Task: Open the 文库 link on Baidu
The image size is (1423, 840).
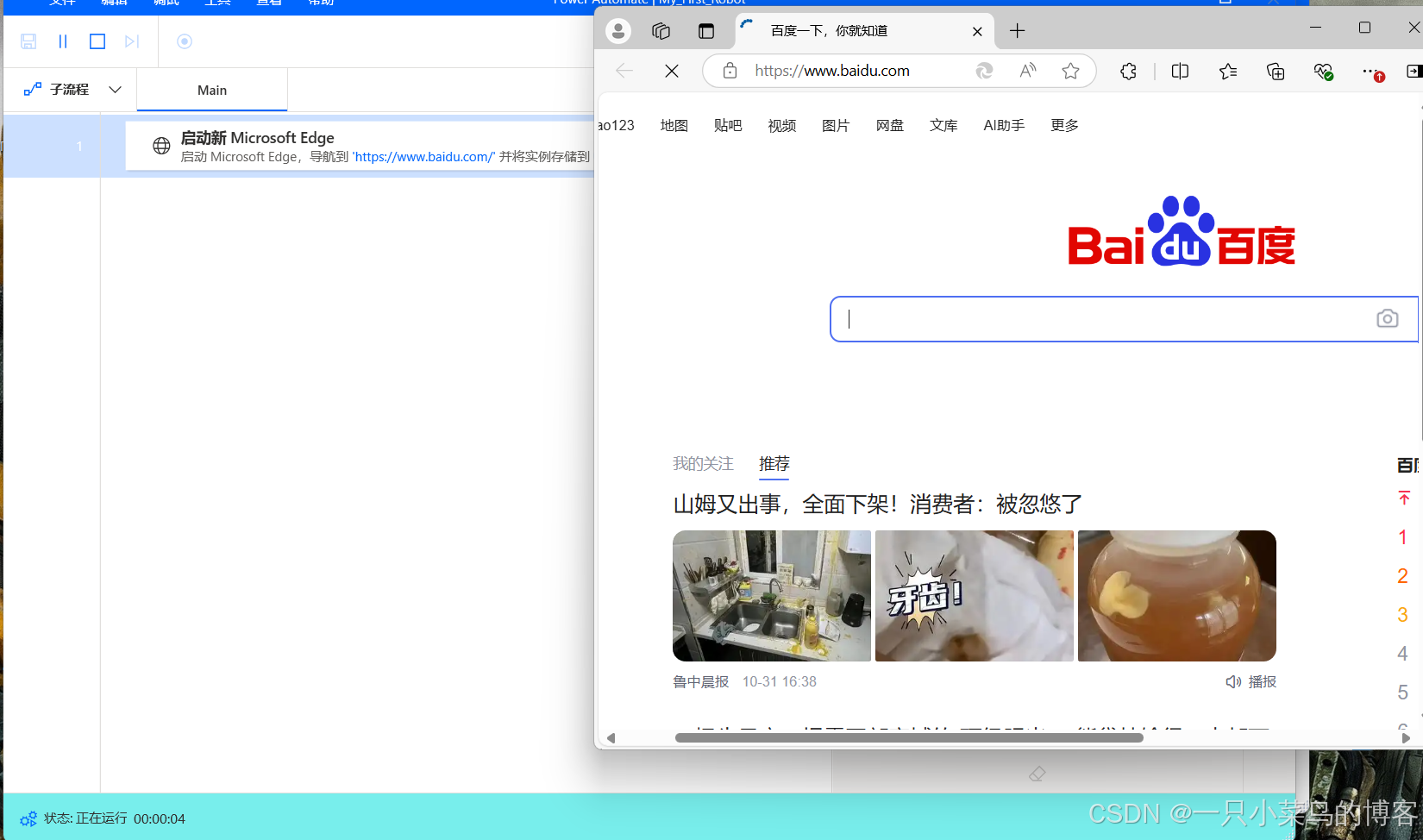Action: pyautogui.click(x=943, y=126)
